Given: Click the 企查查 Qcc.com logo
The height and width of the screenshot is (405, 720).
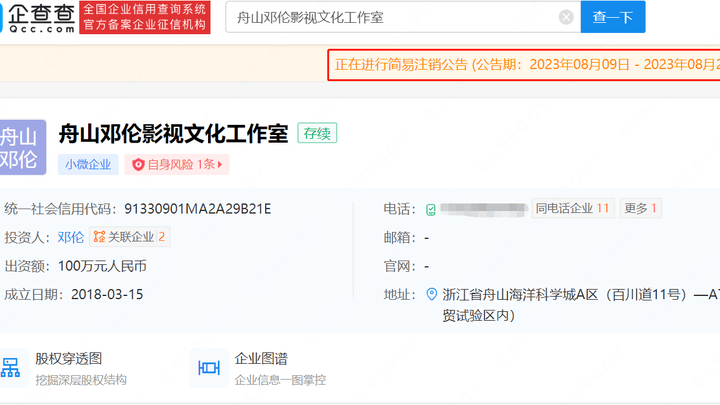Looking at the screenshot, I should 38,17.
